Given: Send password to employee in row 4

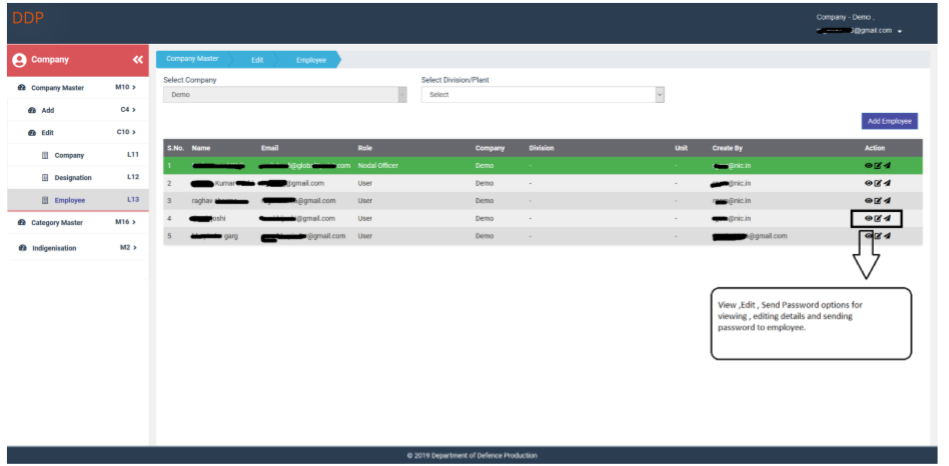Looking at the screenshot, I should (x=887, y=218).
